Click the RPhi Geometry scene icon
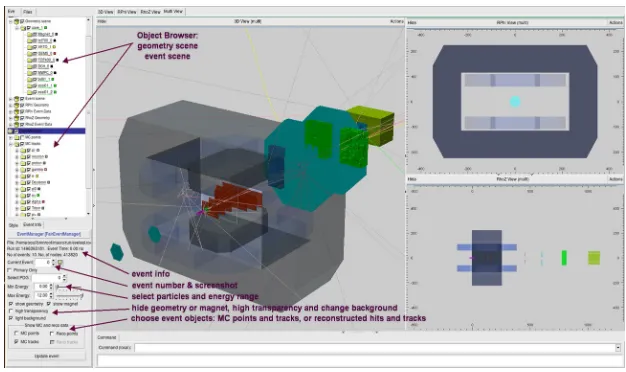Image resolution: width=626 pixels, height=372 pixels. click(x=16, y=105)
